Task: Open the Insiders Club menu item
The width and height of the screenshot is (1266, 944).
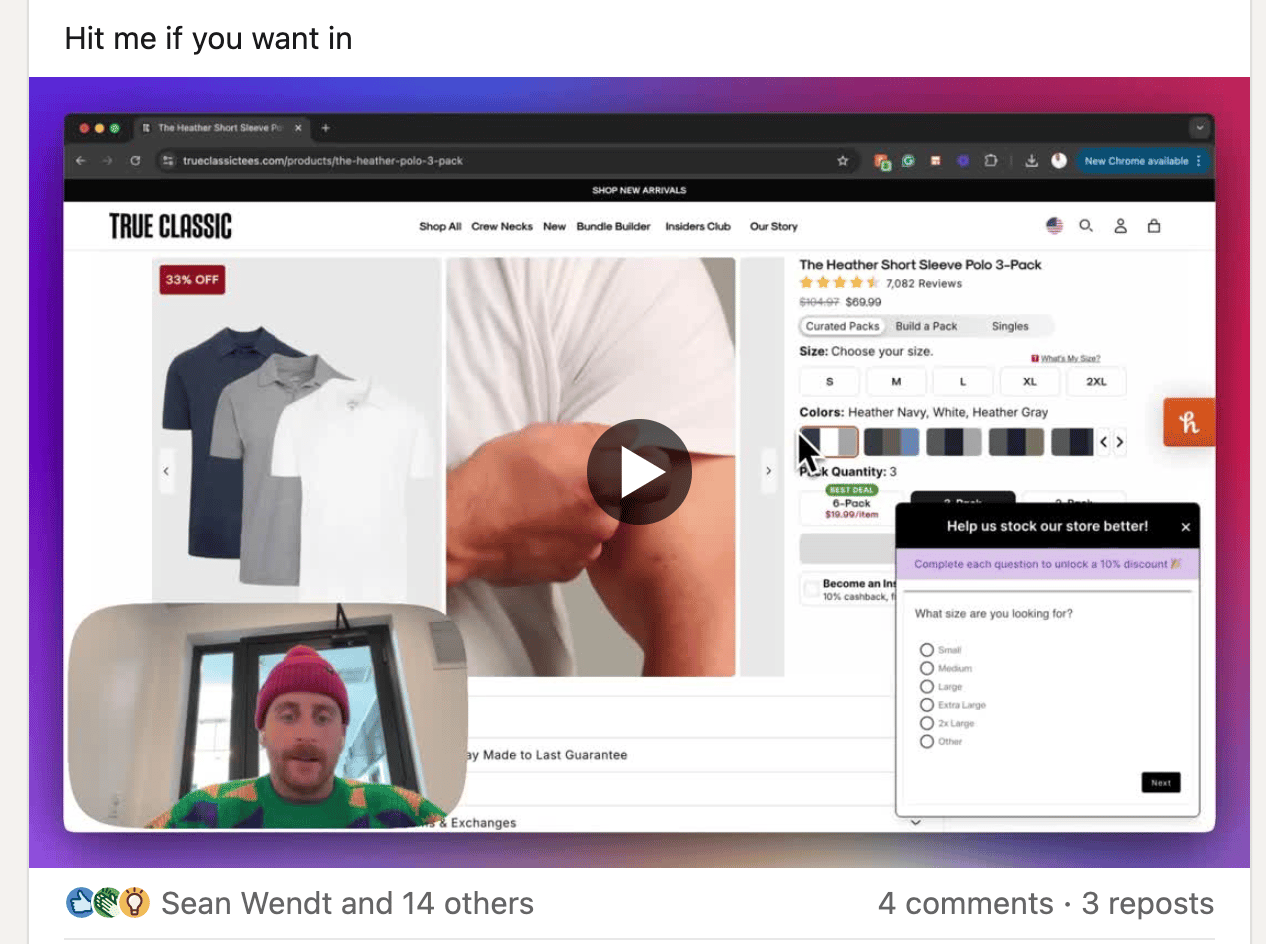Action: (x=698, y=227)
